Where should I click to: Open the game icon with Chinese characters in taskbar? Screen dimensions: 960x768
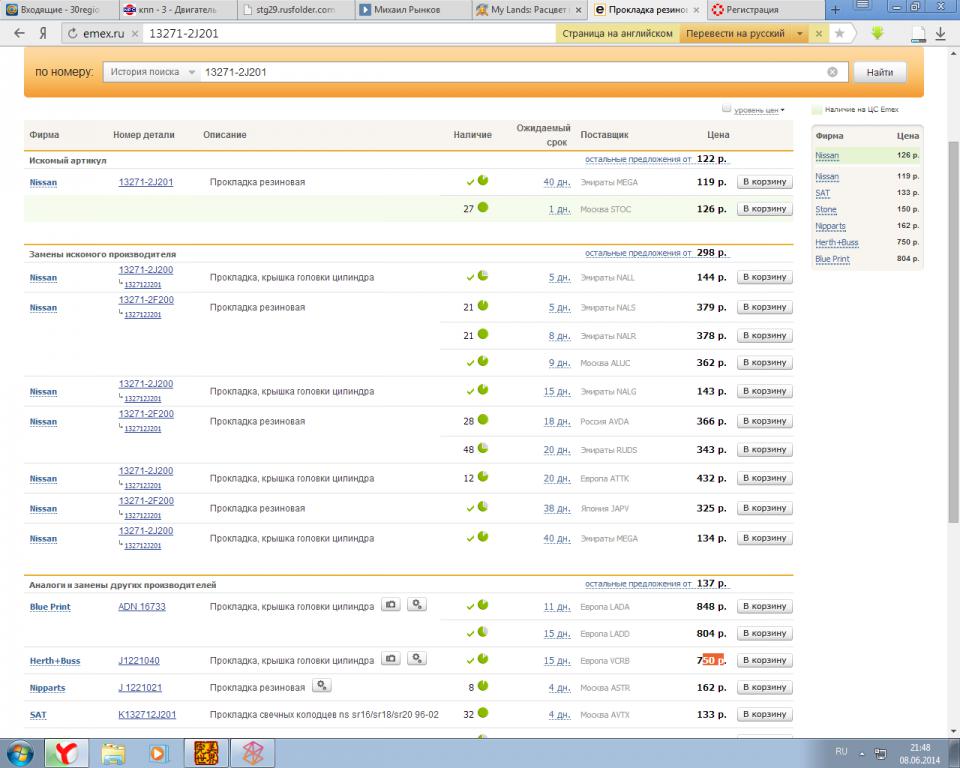click(206, 753)
